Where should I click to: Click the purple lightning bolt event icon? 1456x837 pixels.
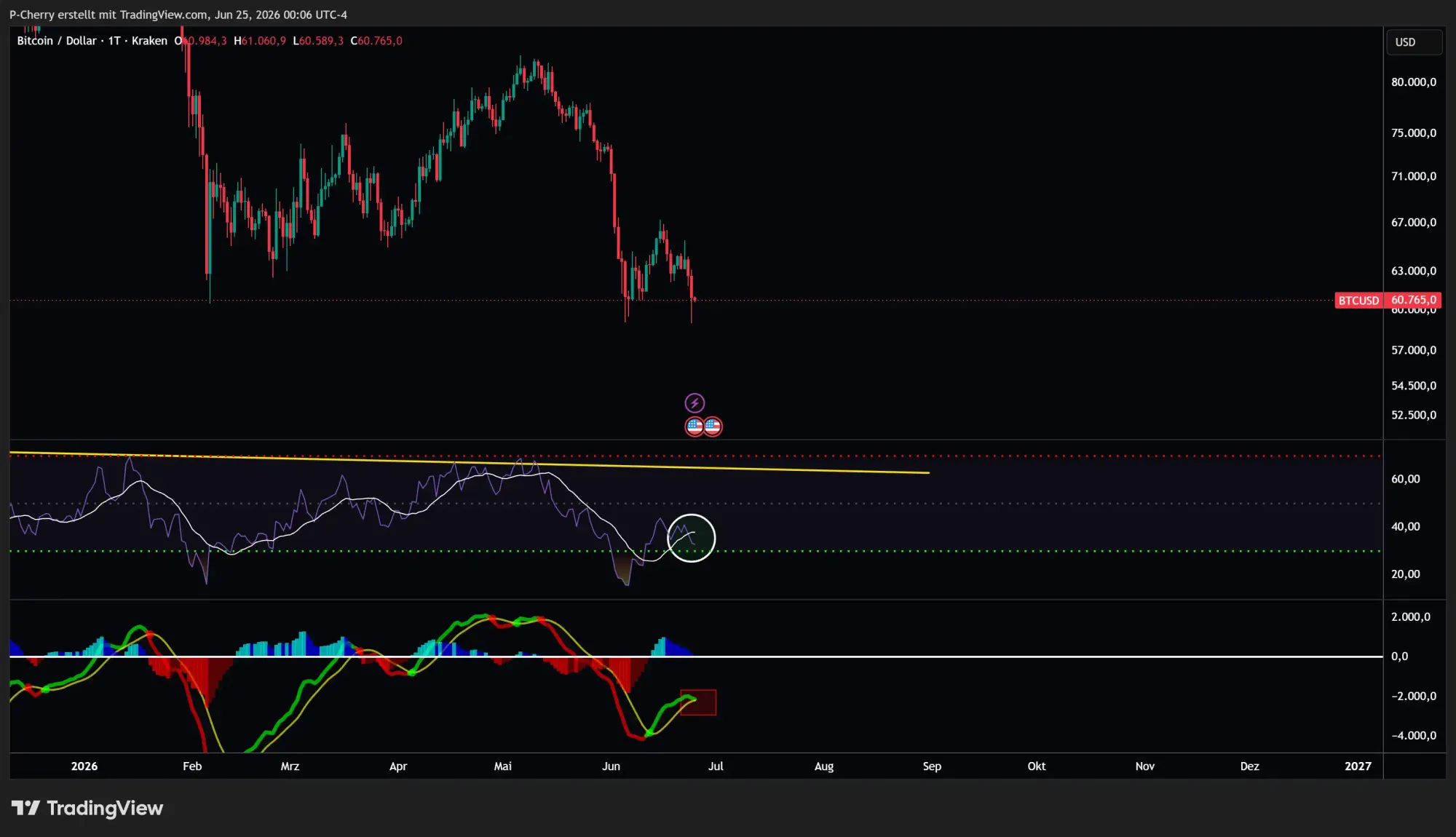[x=695, y=402]
